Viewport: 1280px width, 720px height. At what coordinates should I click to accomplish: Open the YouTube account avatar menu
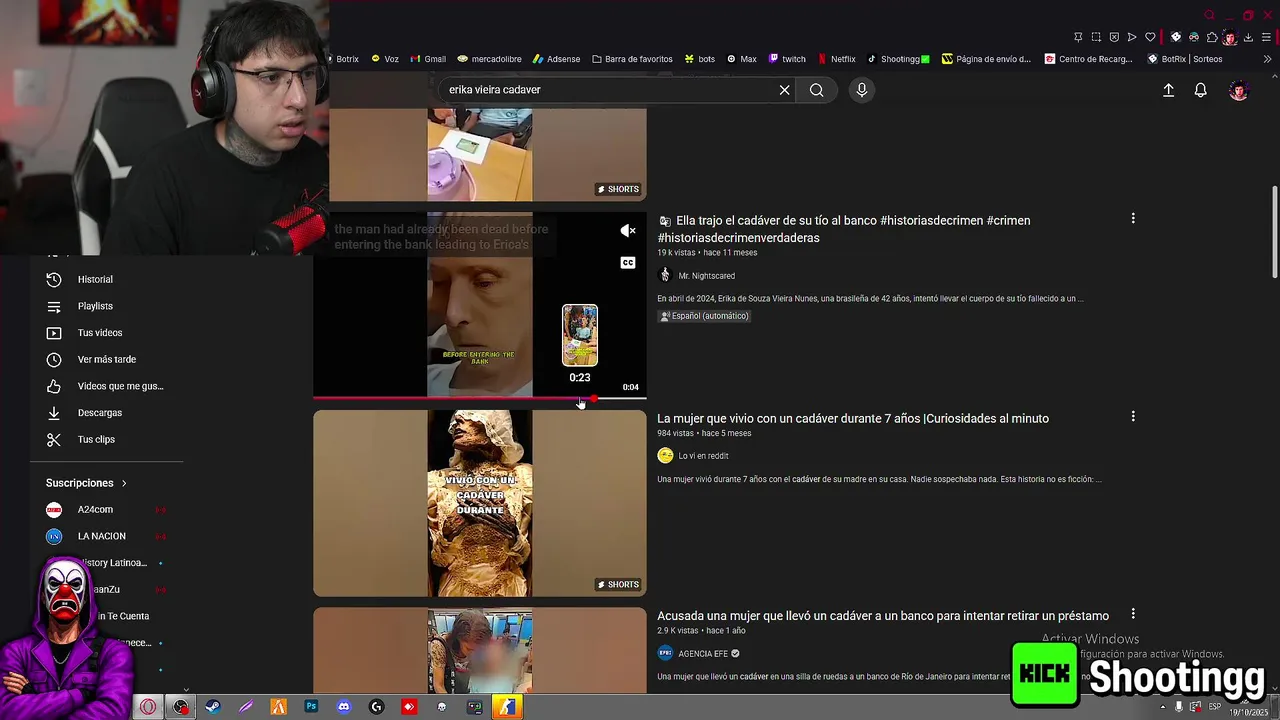1239,90
